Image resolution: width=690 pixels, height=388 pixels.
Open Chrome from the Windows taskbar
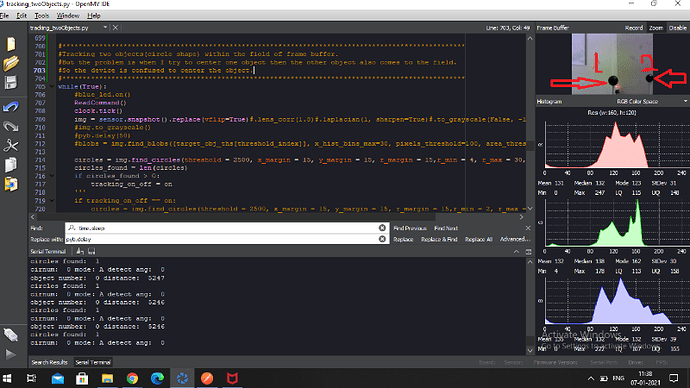click(x=132, y=378)
